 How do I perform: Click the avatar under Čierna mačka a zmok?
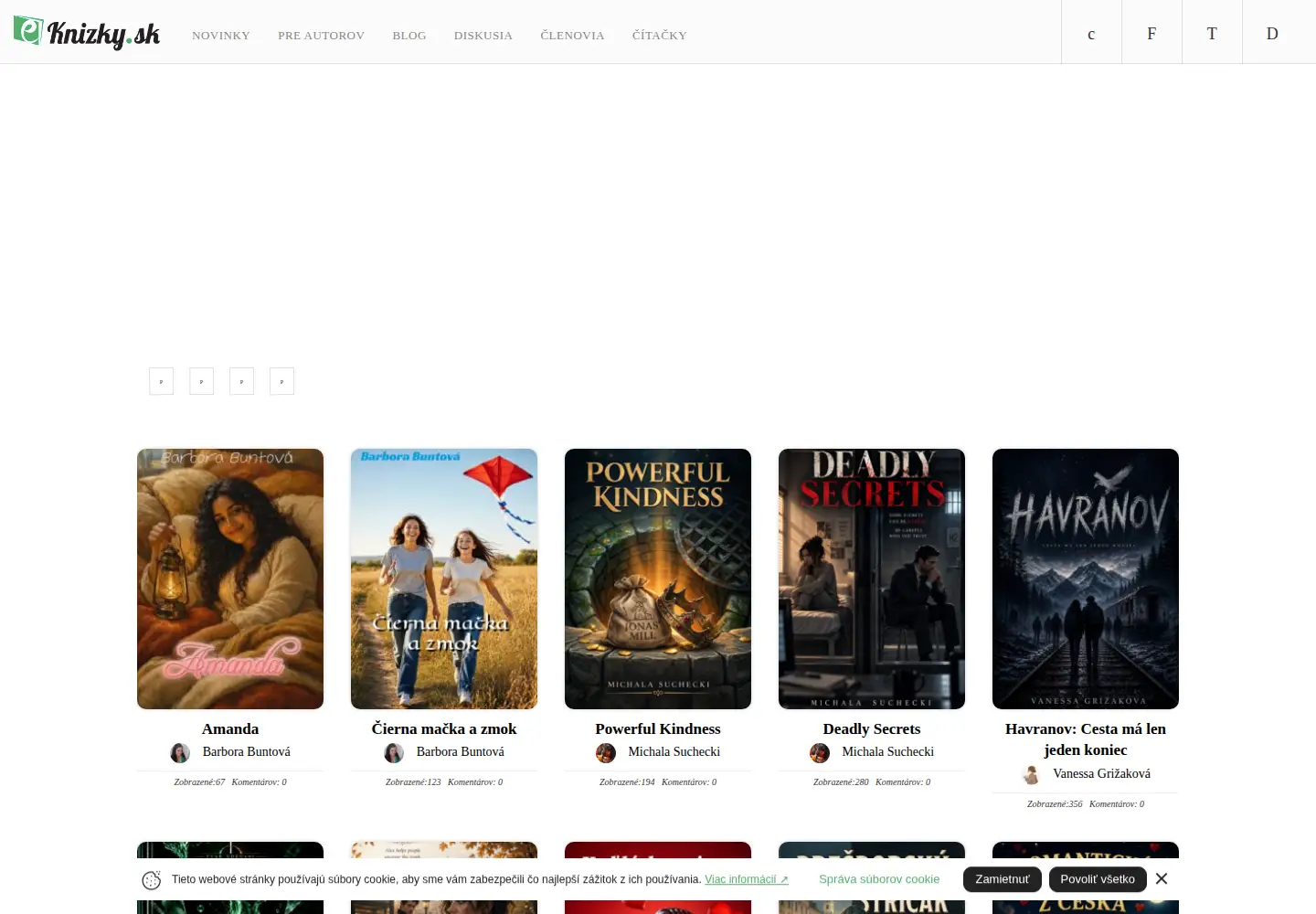394,753
